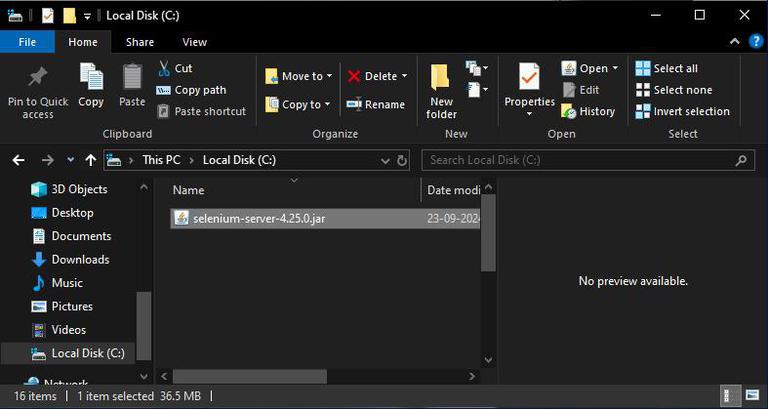
Task: Click the file list horizontal scrollbar
Action: (x=250, y=377)
